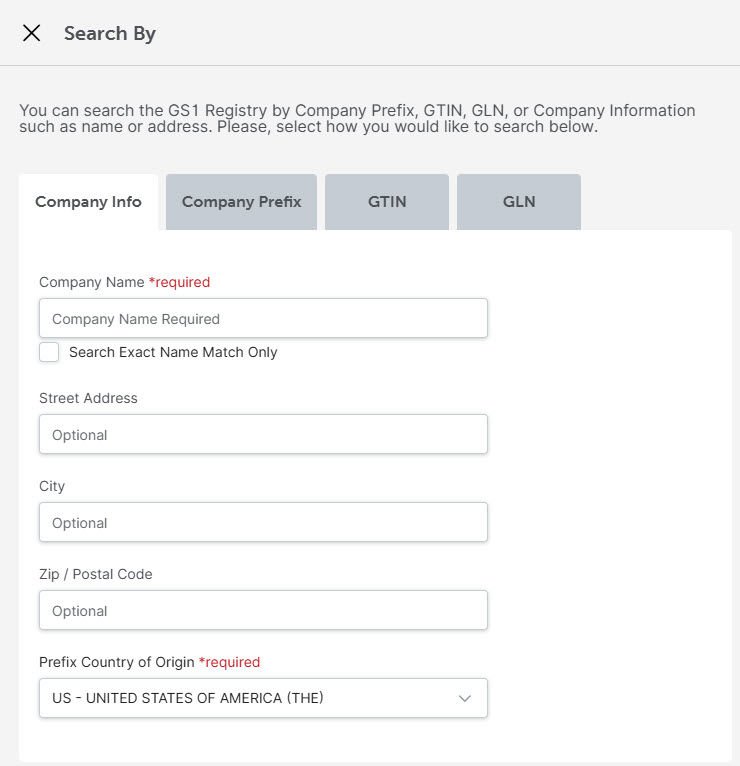Enable Search Exact Name Match Only checkbox
740x766 pixels.
(x=49, y=352)
